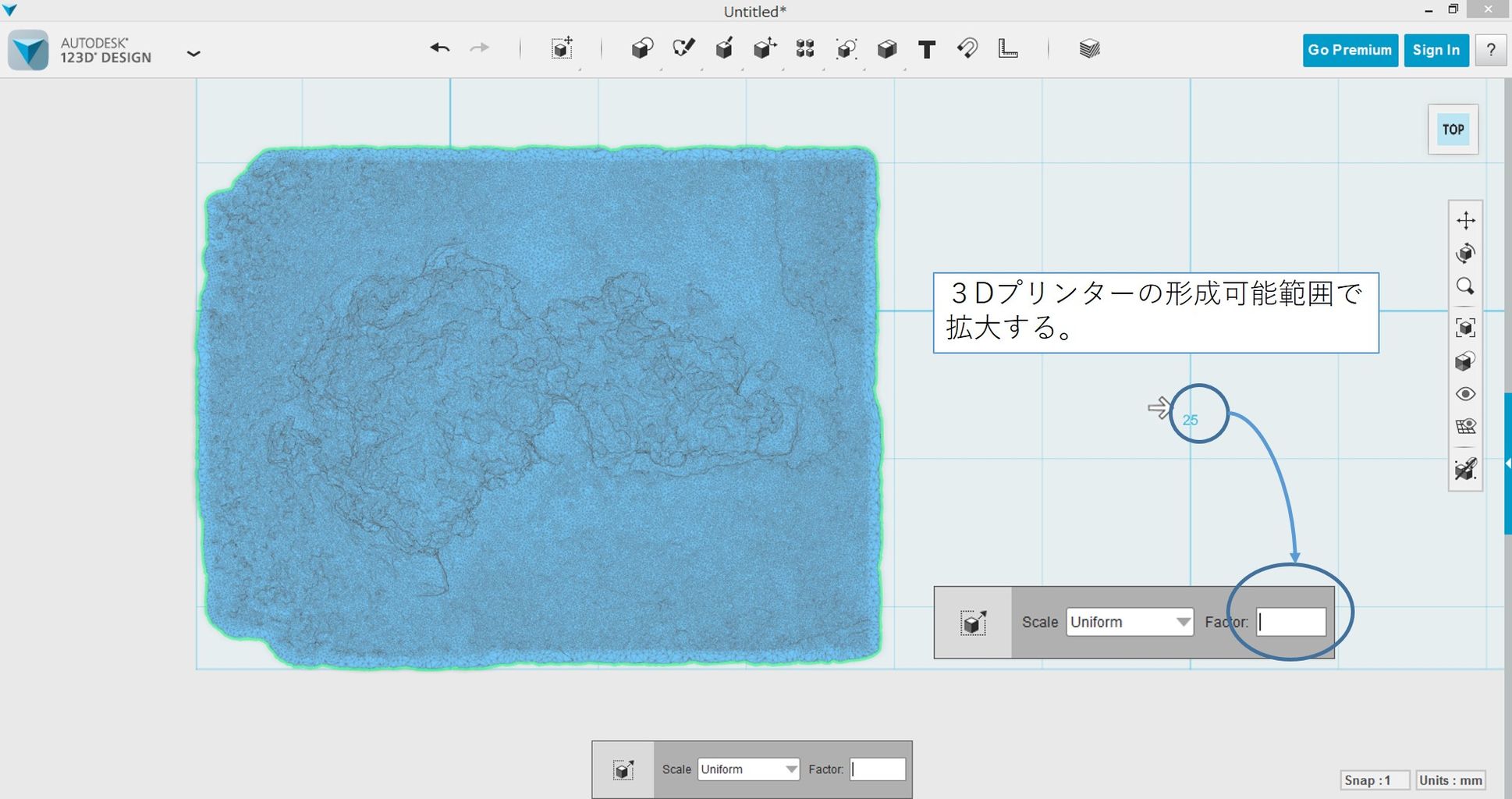Screen dimensions: 1512x799
Task: Click the Redo arrow
Action: (x=479, y=48)
